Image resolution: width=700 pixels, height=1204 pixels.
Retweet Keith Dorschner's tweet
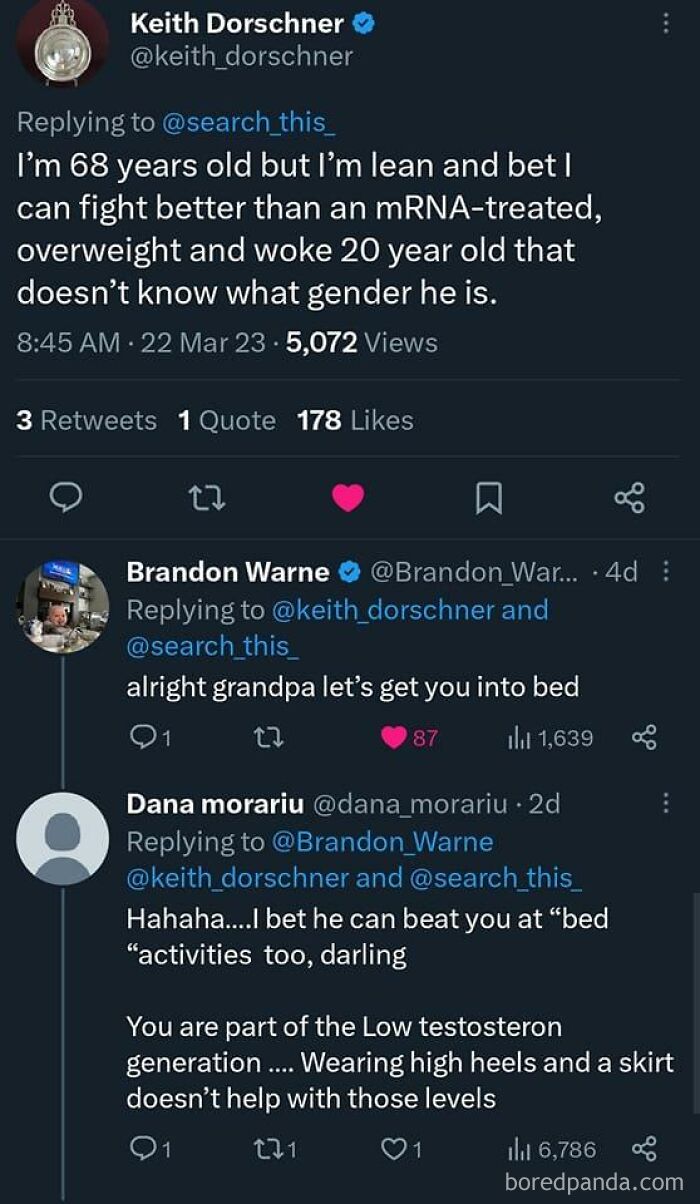tap(207, 497)
